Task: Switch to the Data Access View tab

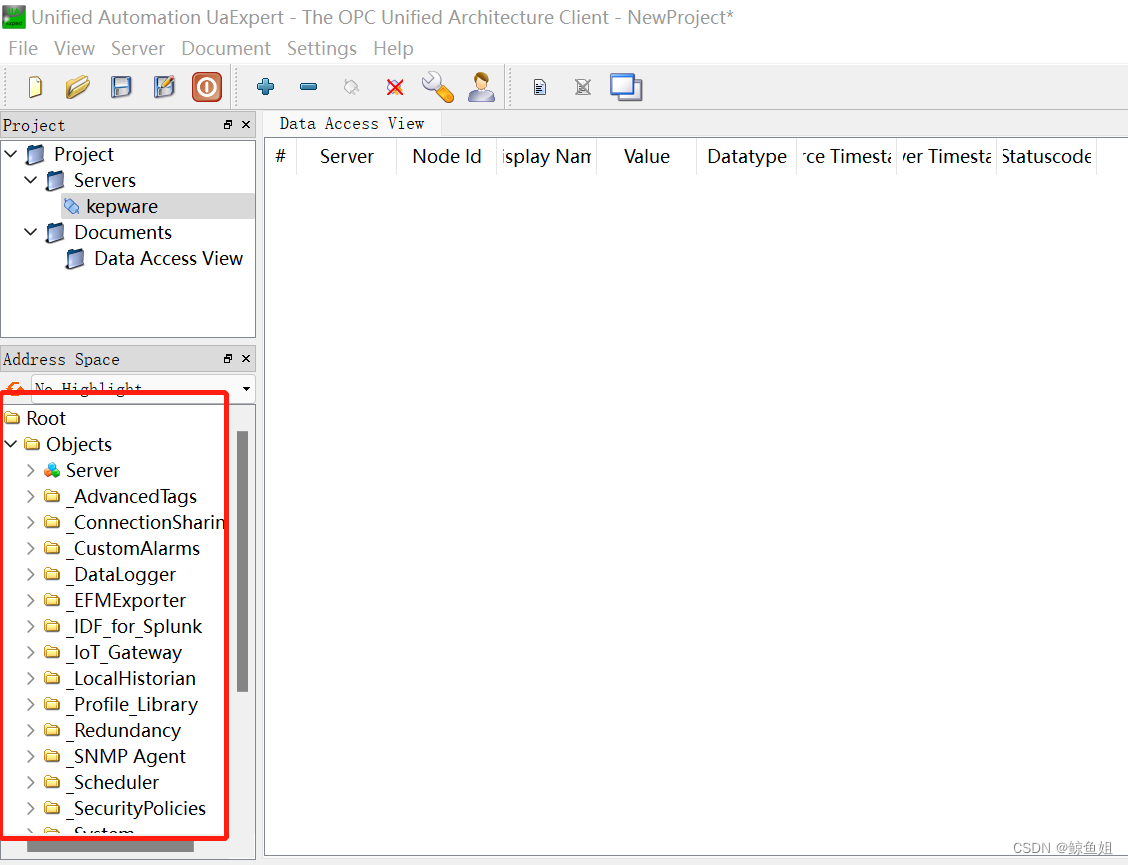Action: pos(352,124)
